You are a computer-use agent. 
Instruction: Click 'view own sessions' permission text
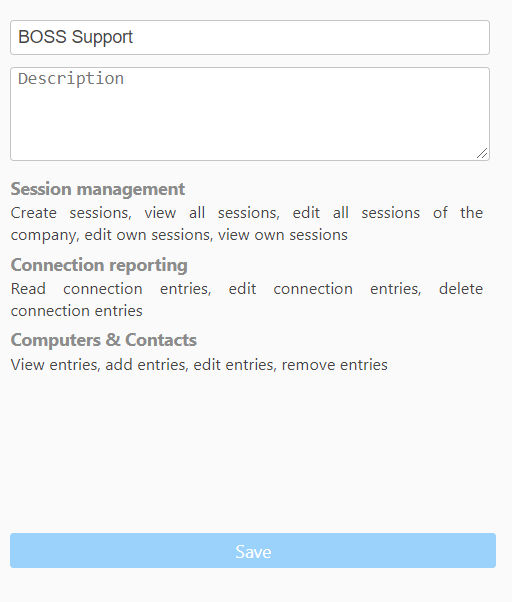283,235
